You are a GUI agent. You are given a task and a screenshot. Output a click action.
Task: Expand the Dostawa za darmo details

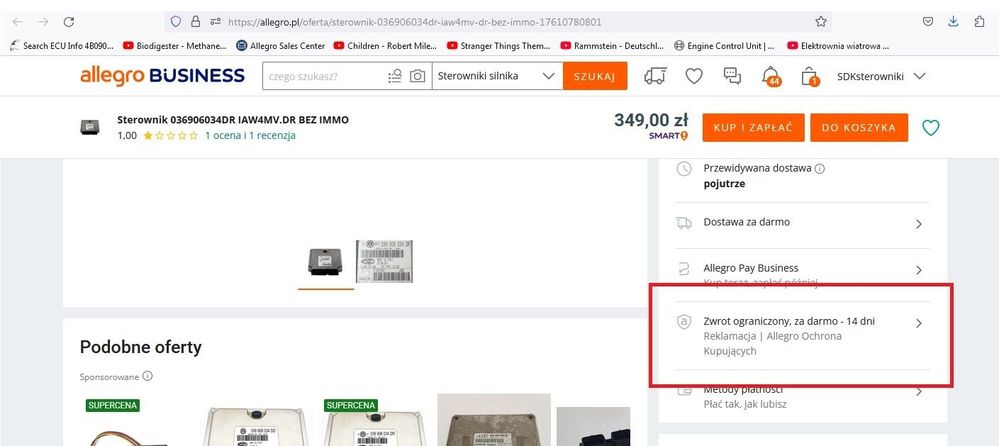pos(919,224)
